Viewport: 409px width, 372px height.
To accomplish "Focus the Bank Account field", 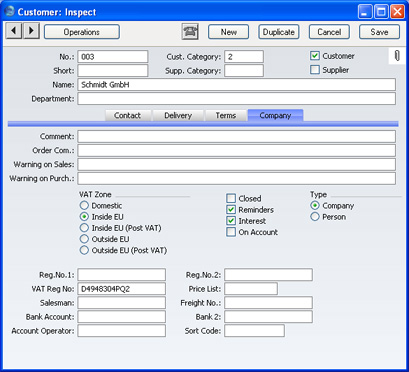I will (122, 317).
